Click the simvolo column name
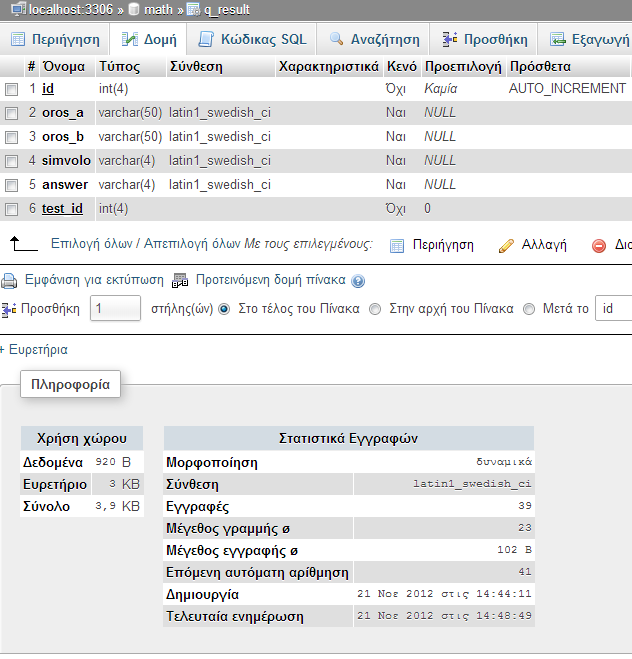The width and height of the screenshot is (632, 659). (x=66, y=161)
